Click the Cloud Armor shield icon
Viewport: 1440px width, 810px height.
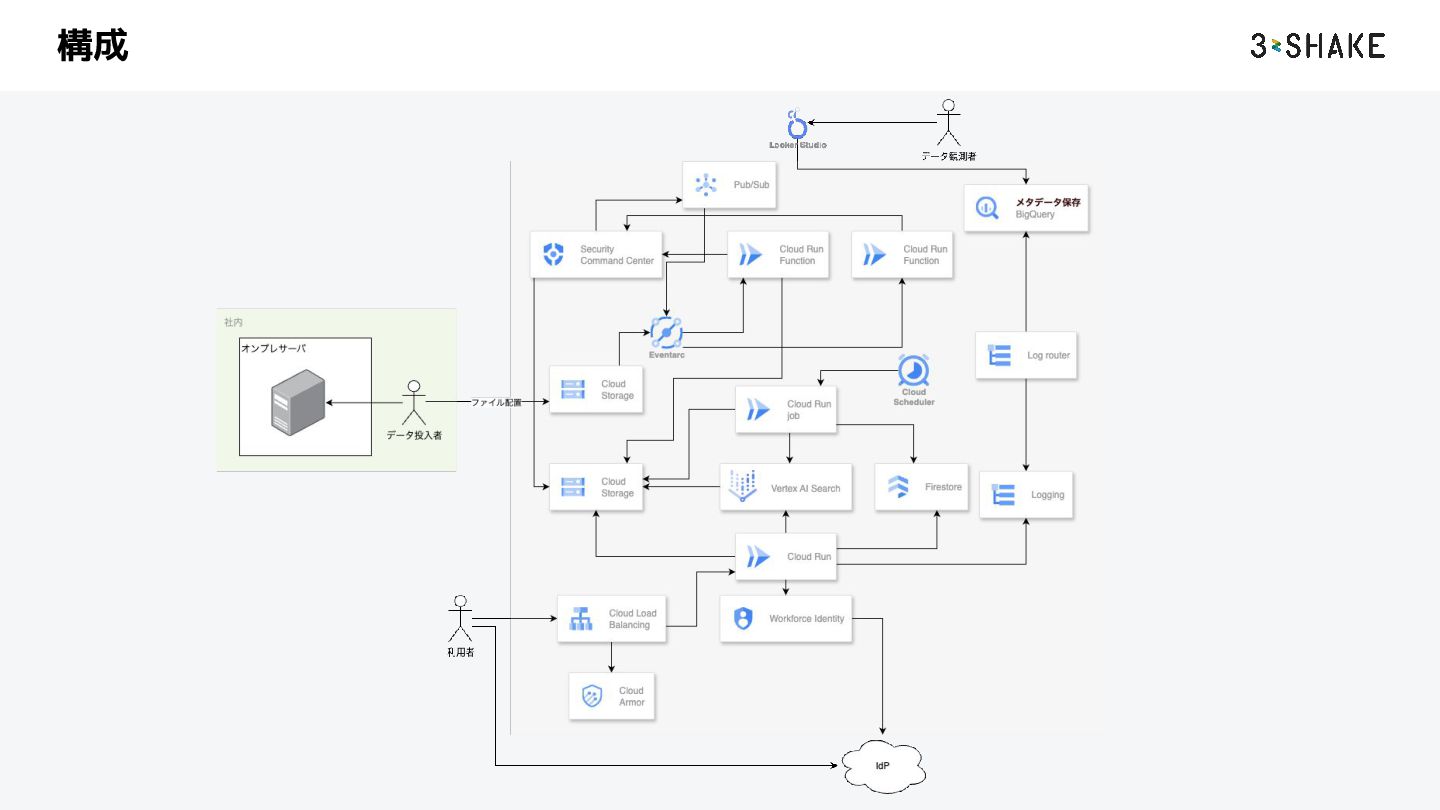592,696
